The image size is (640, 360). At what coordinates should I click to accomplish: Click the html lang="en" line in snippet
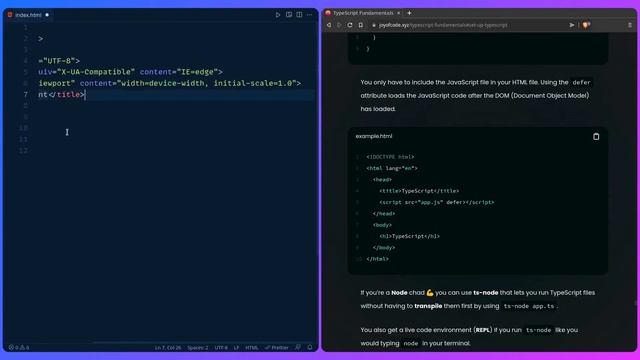391,168
